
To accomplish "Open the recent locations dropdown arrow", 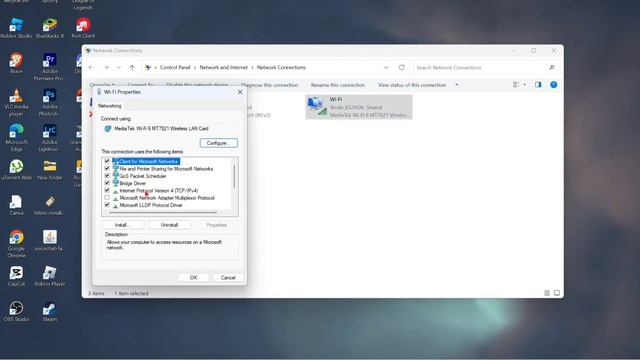I will [x=119, y=67].
